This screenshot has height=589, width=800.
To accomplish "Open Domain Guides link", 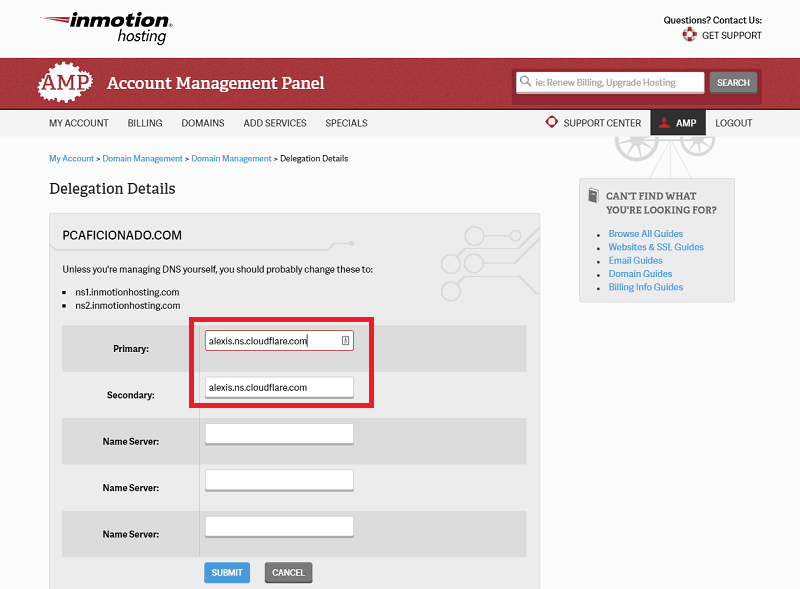I will [640, 274].
